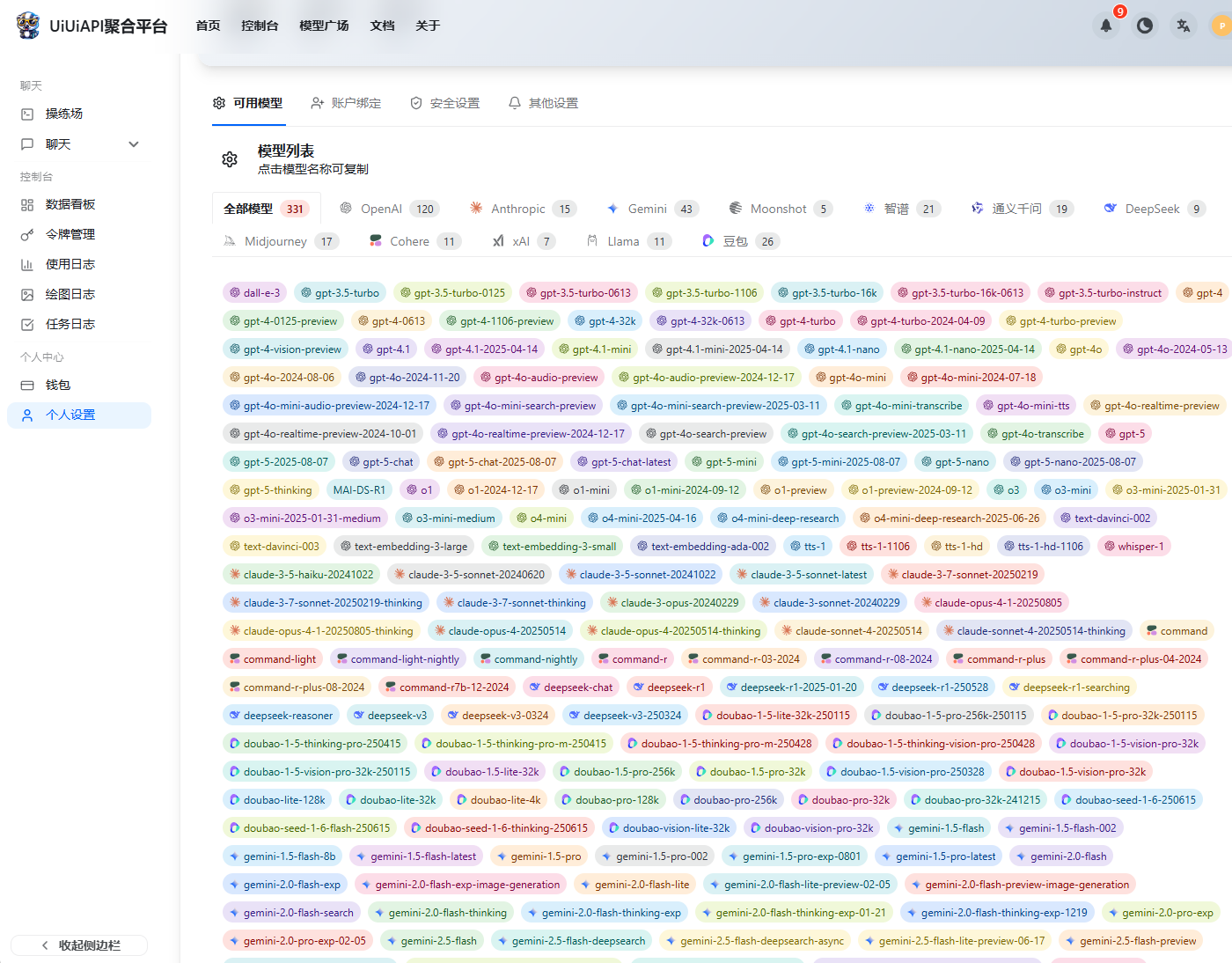Filter models by 通义千问
The image size is (1232, 963).
(1023, 209)
